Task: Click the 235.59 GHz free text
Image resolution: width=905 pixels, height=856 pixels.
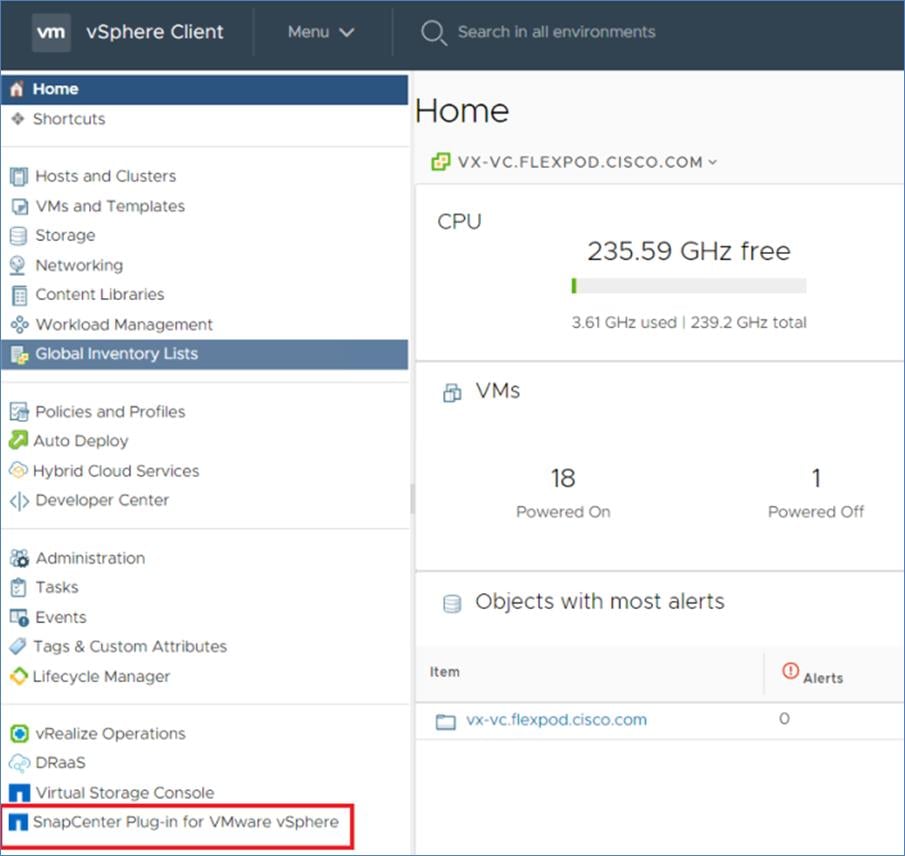Action: [x=689, y=252]
